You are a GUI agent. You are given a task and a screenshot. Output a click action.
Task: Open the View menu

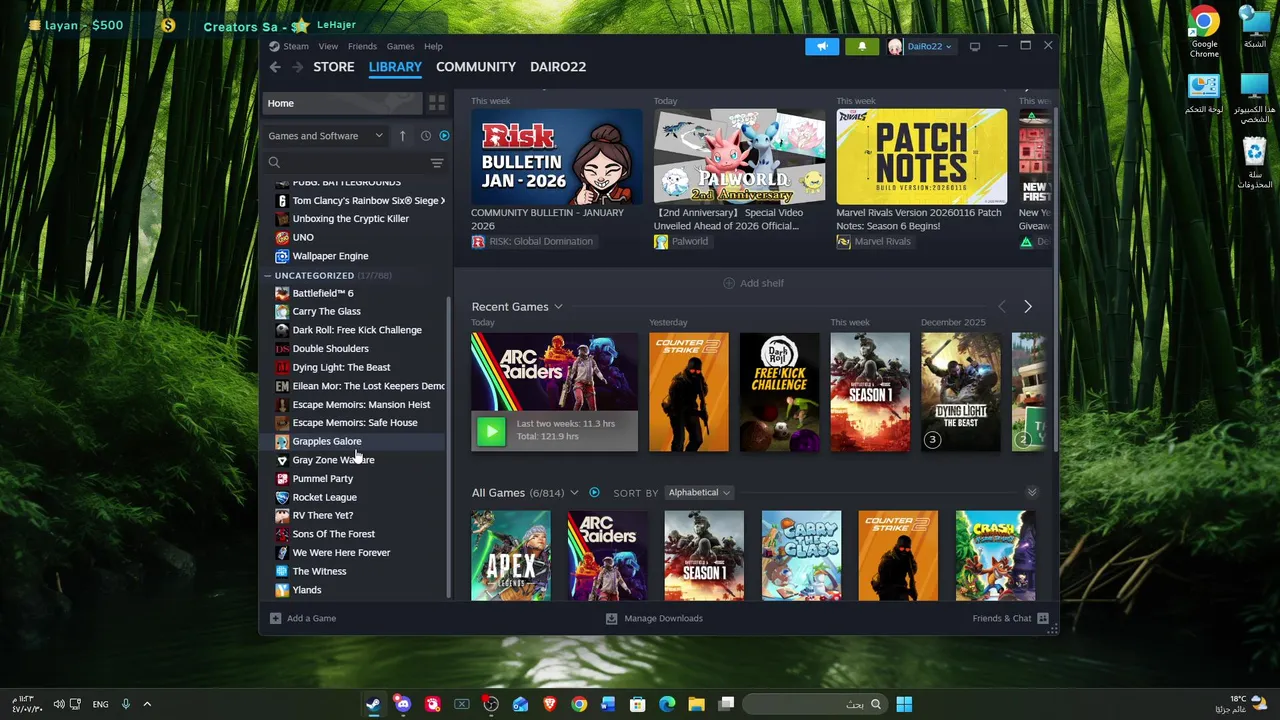pos(328,47)
